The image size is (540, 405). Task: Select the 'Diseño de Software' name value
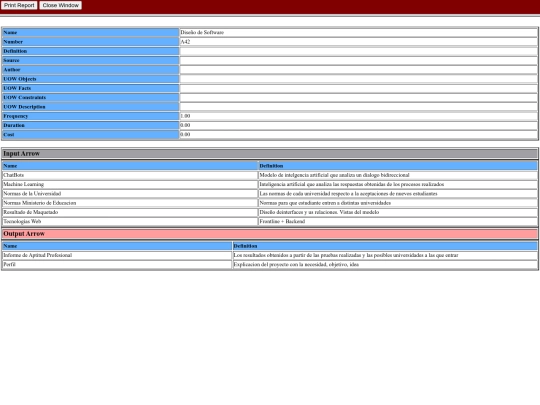tap(202, 32)
